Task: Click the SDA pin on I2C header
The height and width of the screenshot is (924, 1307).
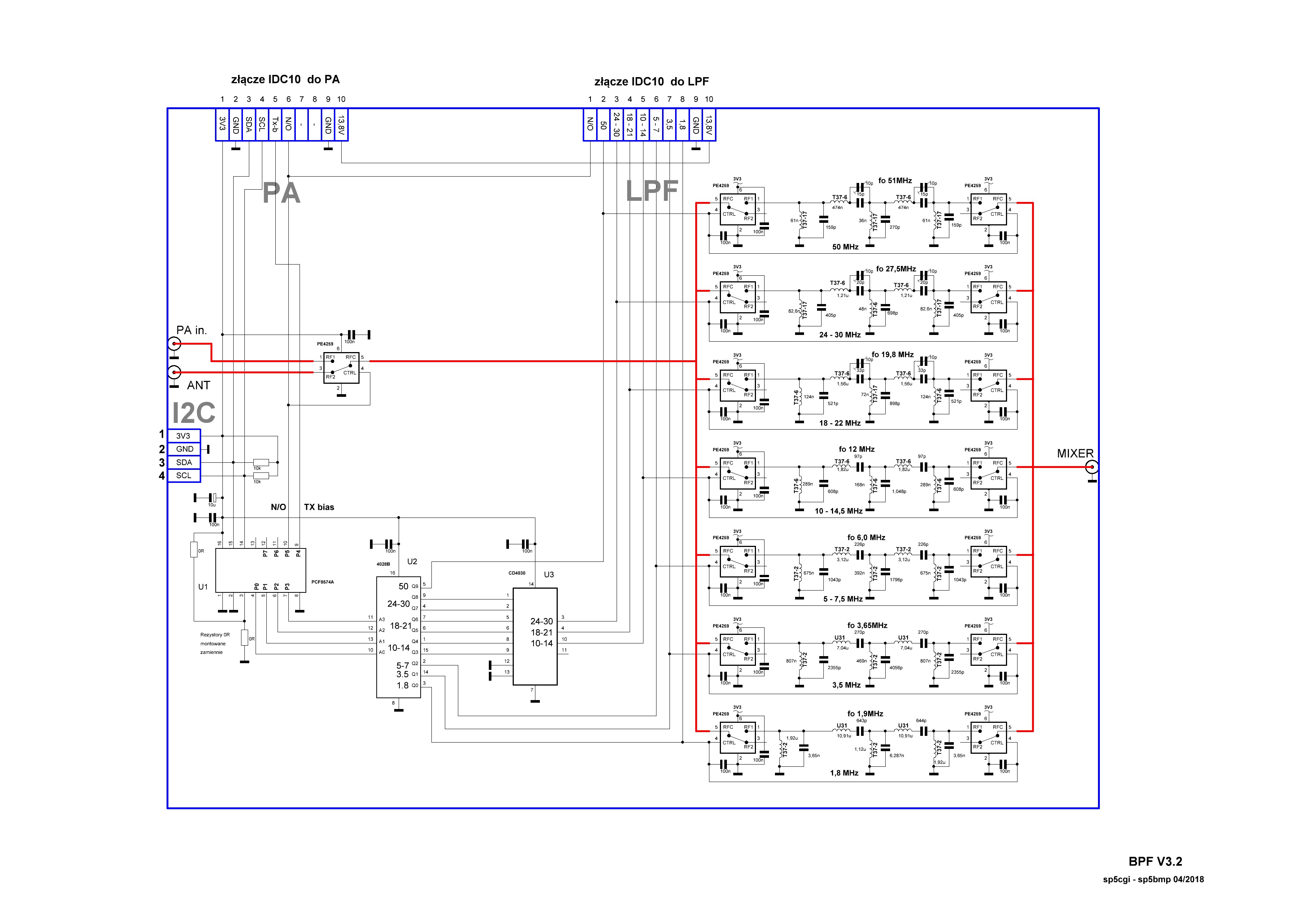Action: [184, 462]
